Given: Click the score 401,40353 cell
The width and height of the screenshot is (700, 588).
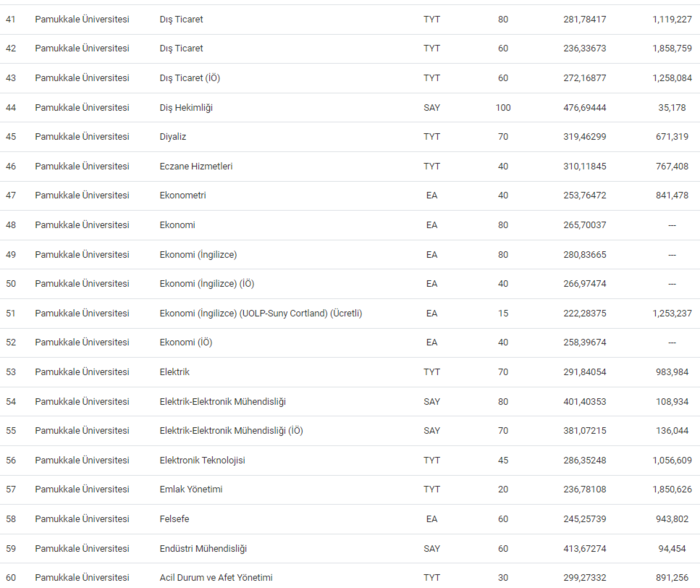Looking at the screenshot, I should click(585, 401).
